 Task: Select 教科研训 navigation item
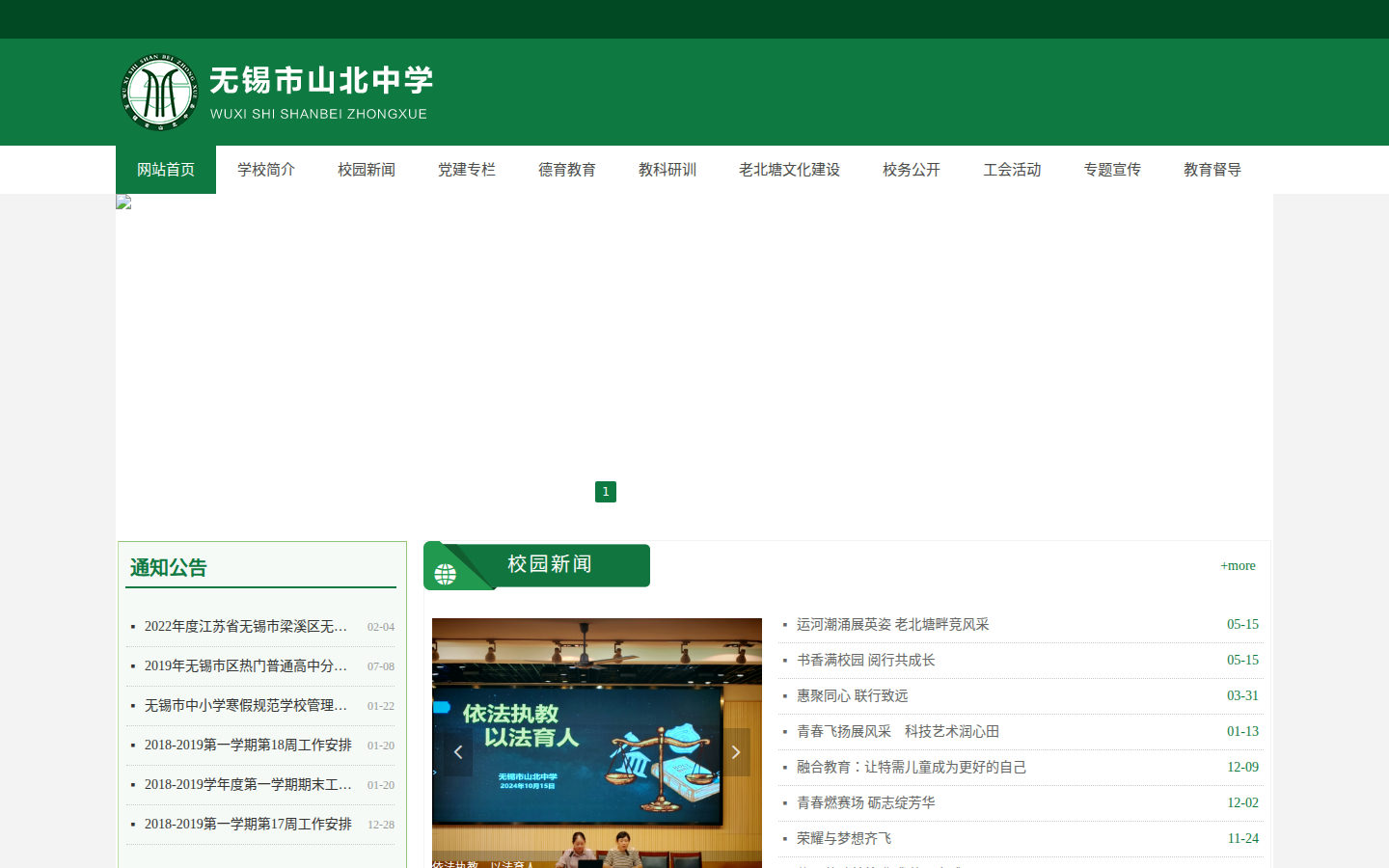[667, 170]
